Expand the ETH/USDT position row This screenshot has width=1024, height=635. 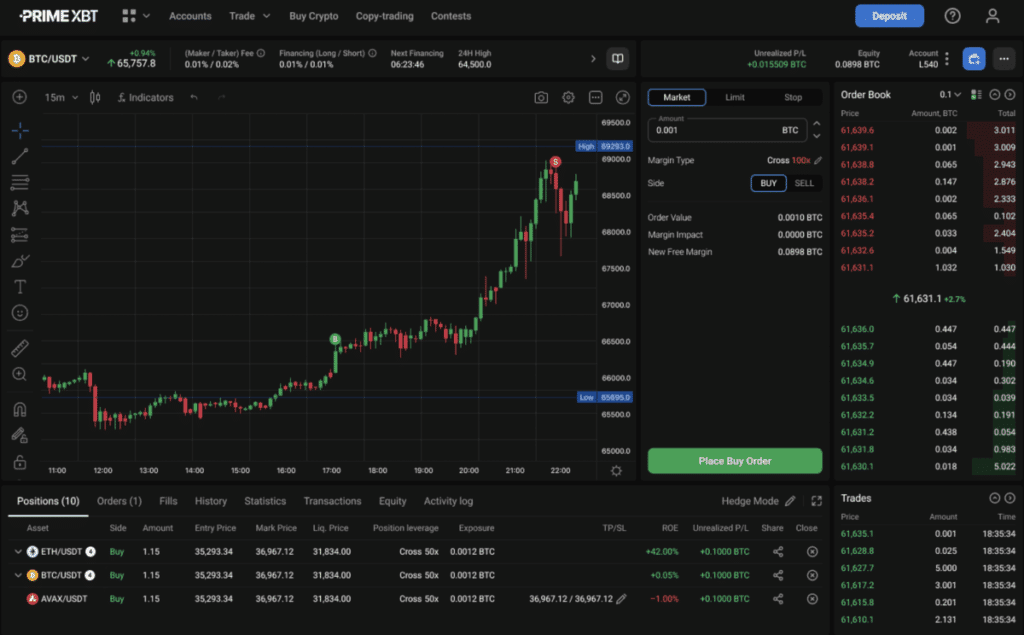[x=18, y=551]
